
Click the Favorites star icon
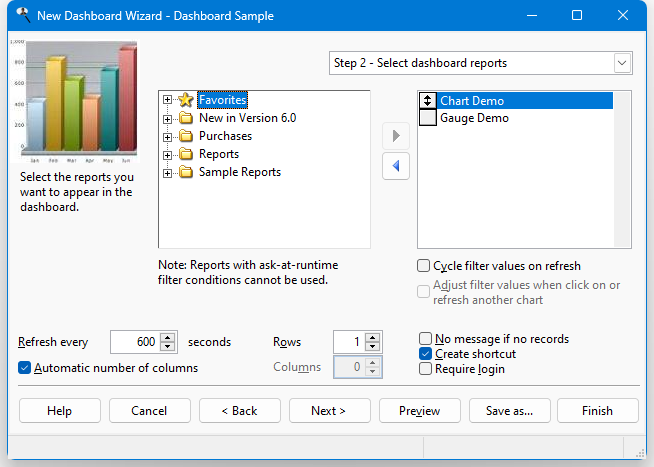coord(185,100)
